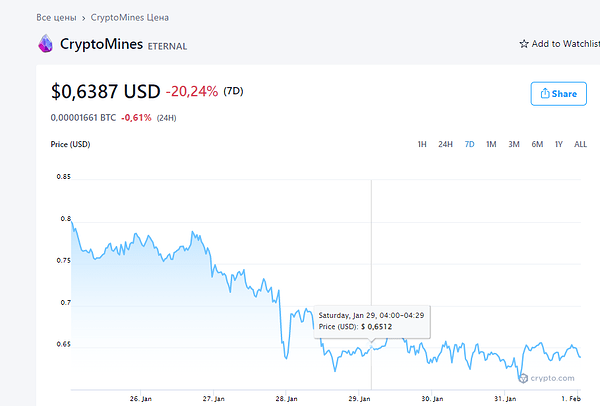Viewport: 600px width, 406px height.
Task: Switch chart to 6M range
Action: [537, 144]
